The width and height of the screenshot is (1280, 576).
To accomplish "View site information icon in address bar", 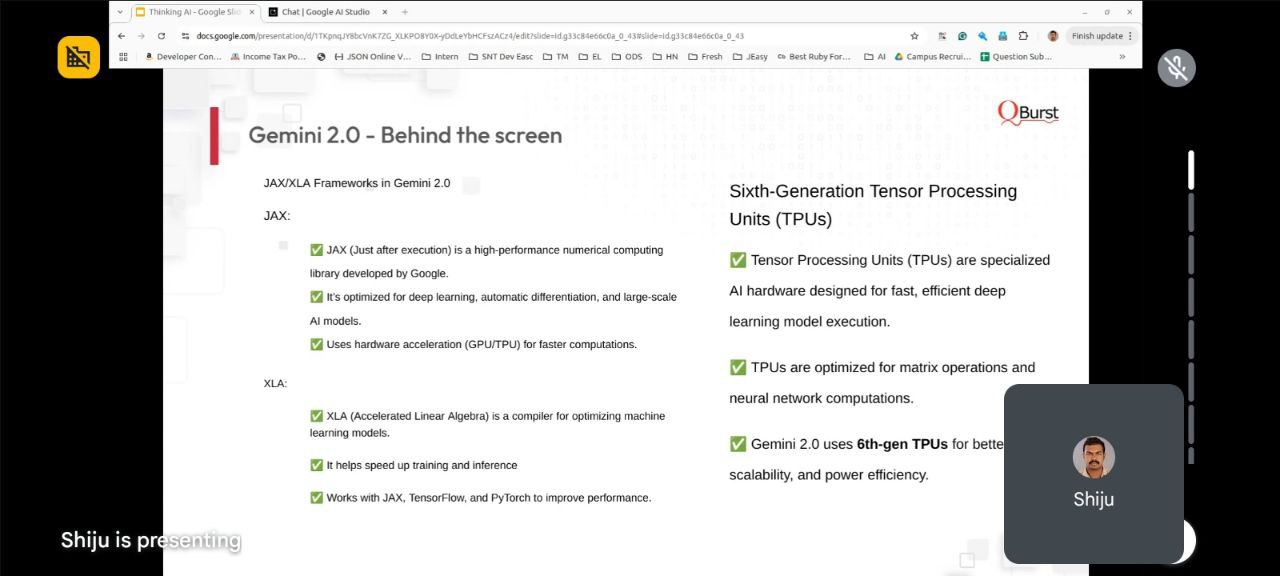I will (185, 36).
